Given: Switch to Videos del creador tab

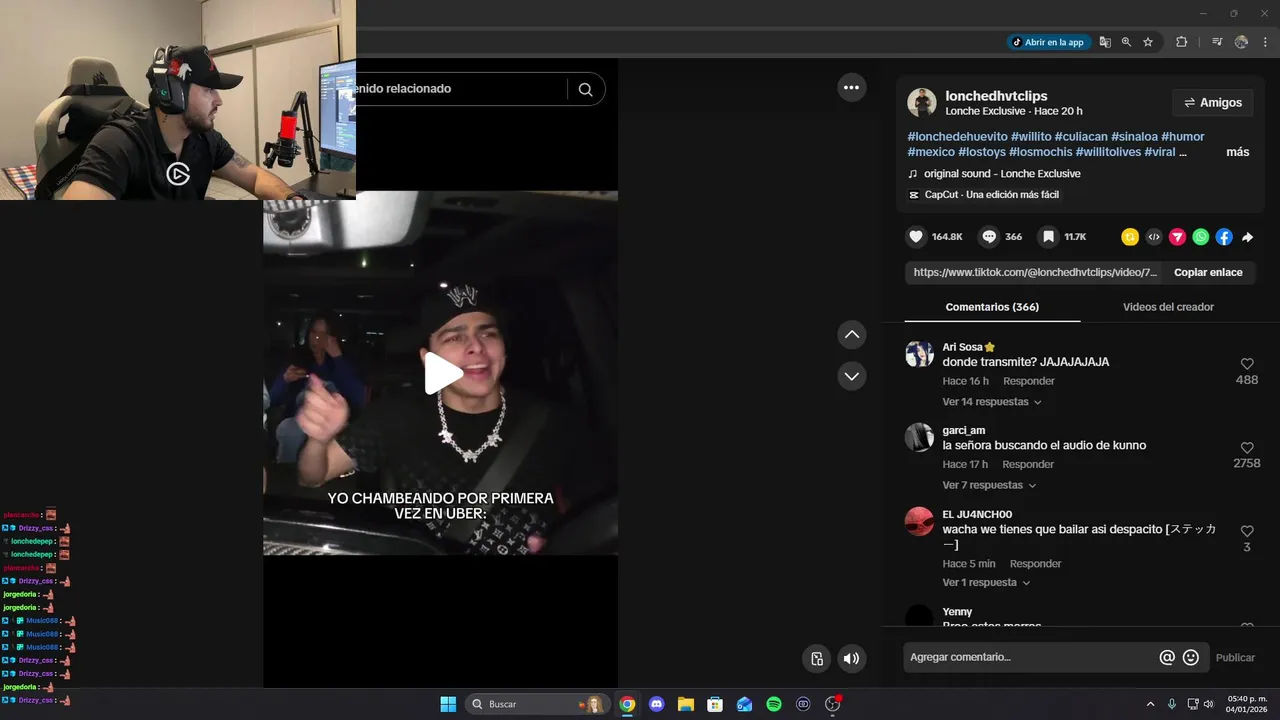Looking at the screenshot, I should coord(1168,307).
